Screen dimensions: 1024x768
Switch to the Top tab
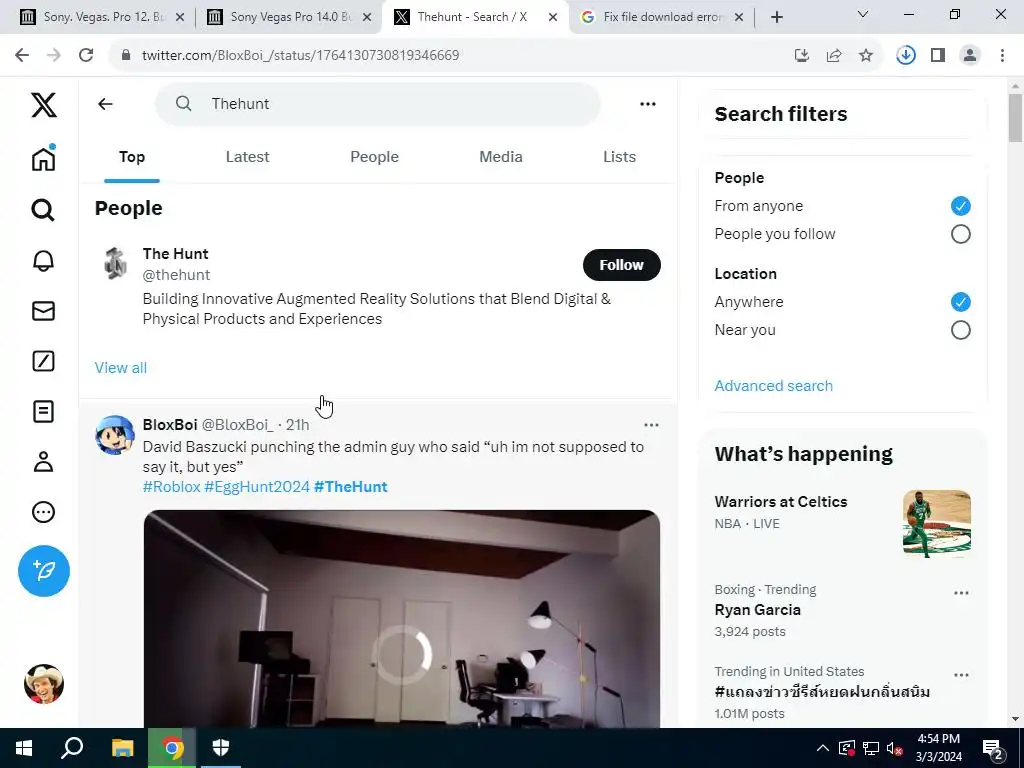(132, 157)
